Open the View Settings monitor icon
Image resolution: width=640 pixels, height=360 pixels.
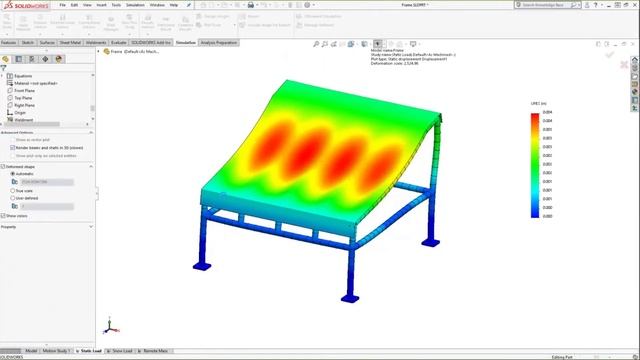[413, 44]
